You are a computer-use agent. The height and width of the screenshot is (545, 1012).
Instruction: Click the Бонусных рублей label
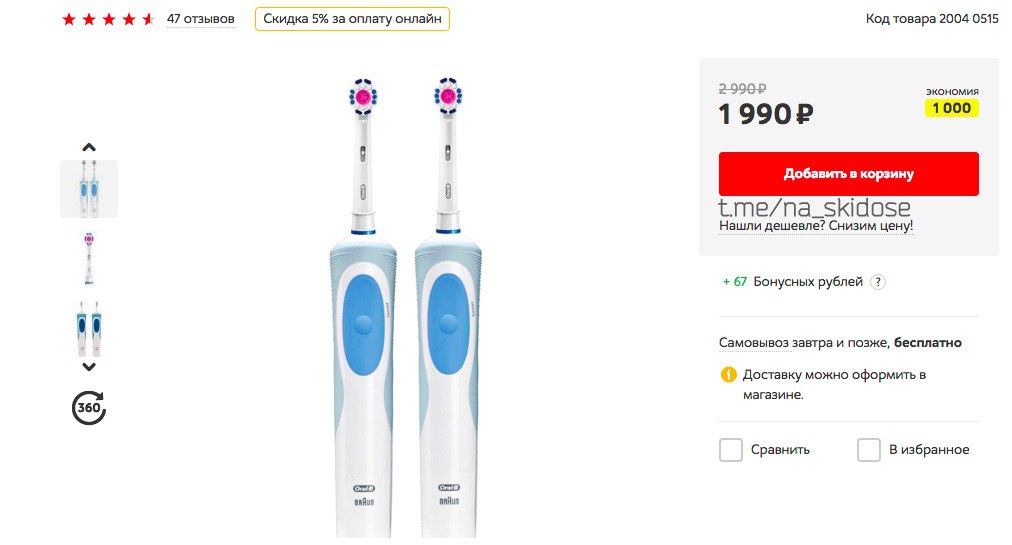click(x=808, y=282)
